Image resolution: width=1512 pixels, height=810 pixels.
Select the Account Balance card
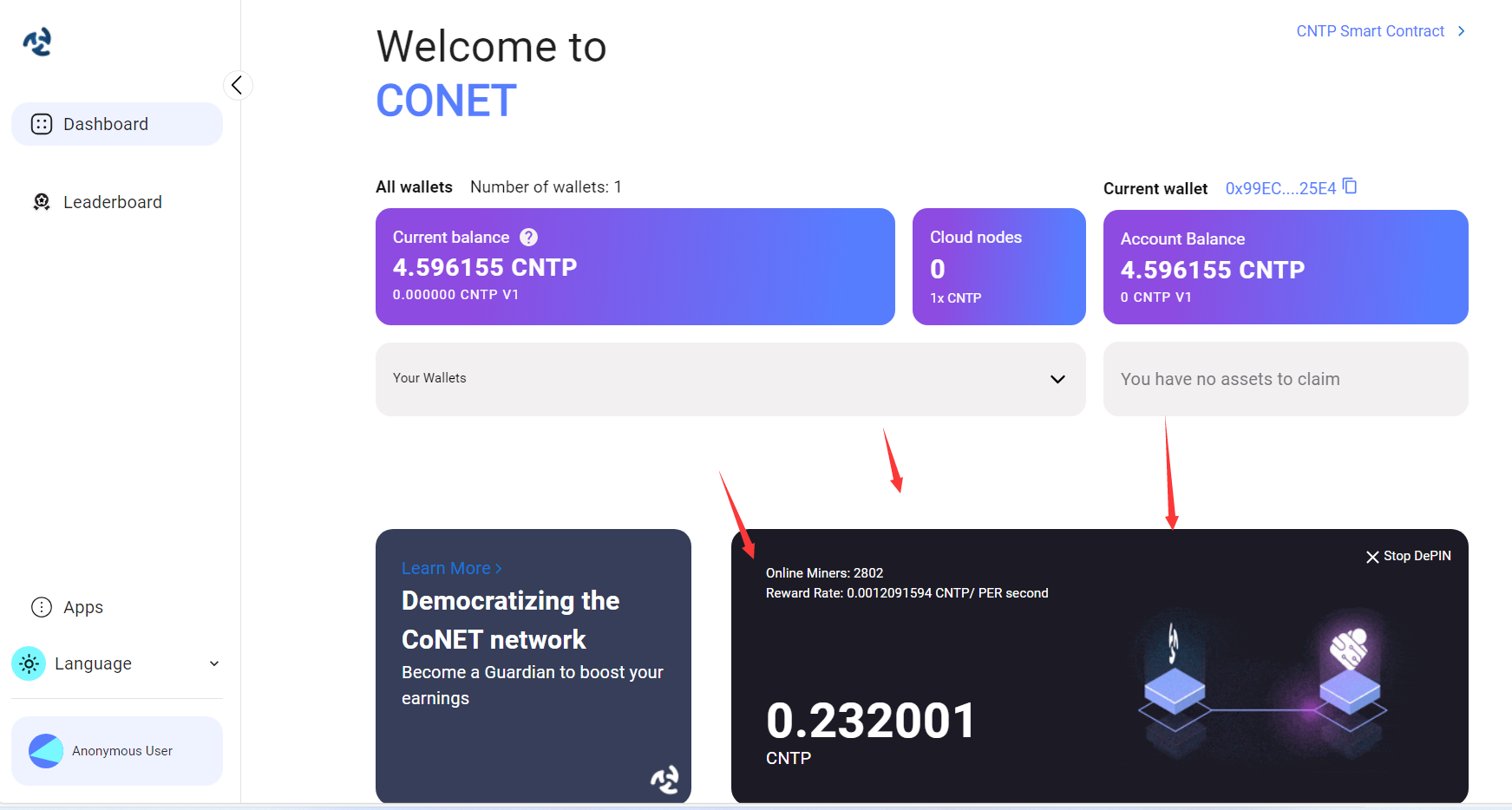[x=1286, y=267]
